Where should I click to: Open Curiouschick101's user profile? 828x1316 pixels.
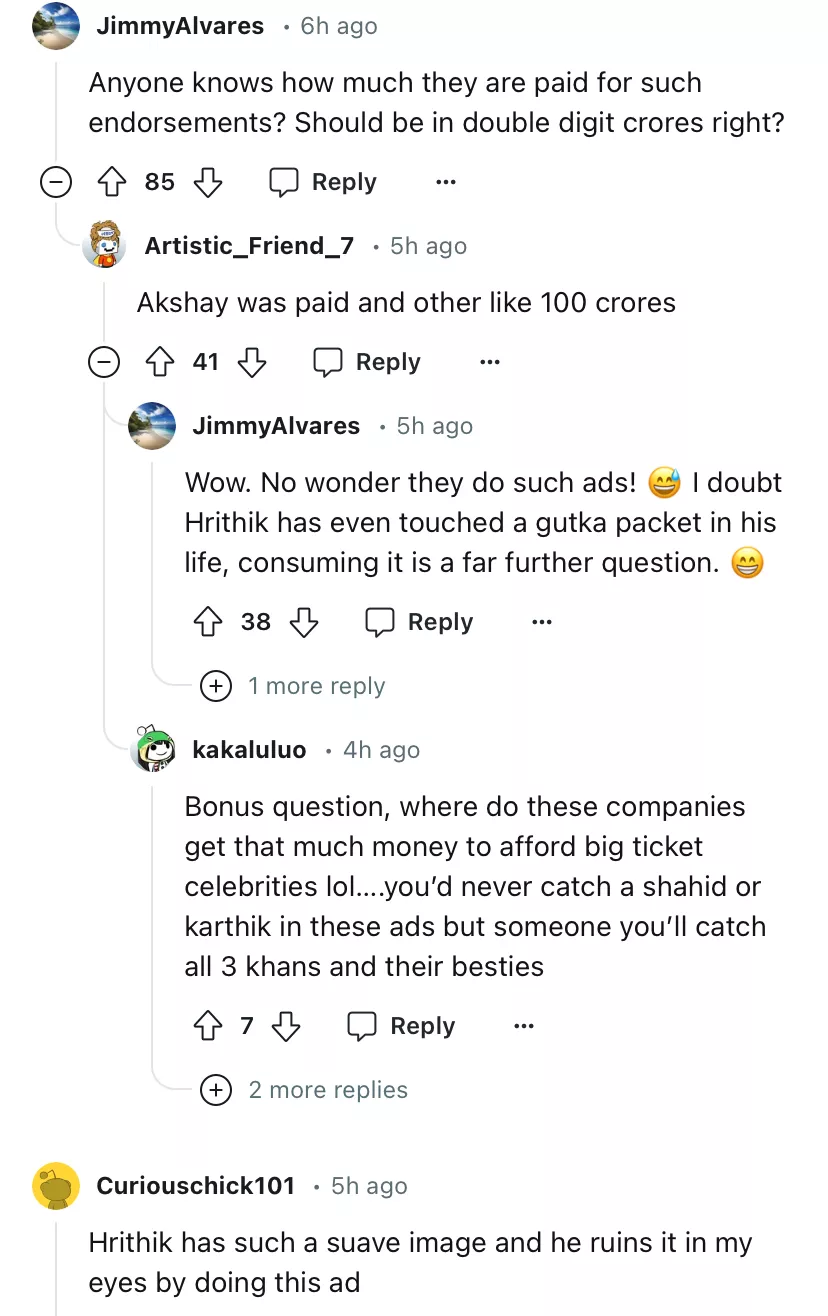195,1186
